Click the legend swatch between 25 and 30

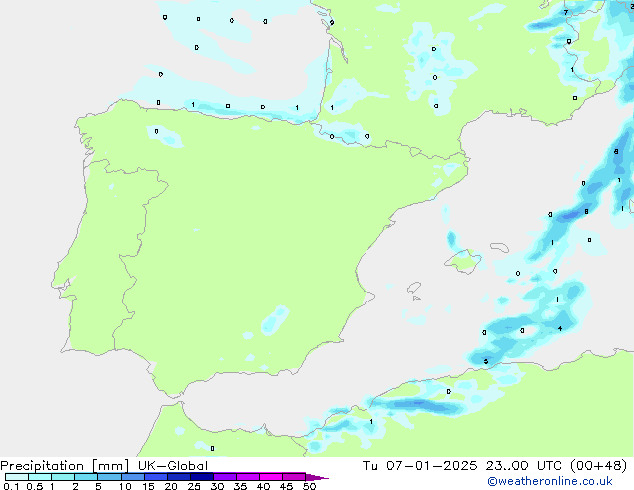[202, 477]
